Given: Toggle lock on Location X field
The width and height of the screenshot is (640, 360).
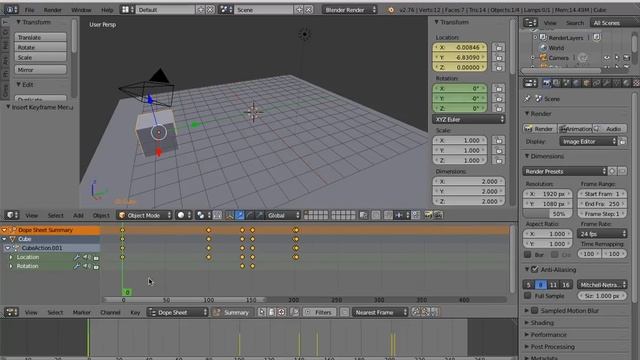Looking at the screenshot, I should 498,48.
